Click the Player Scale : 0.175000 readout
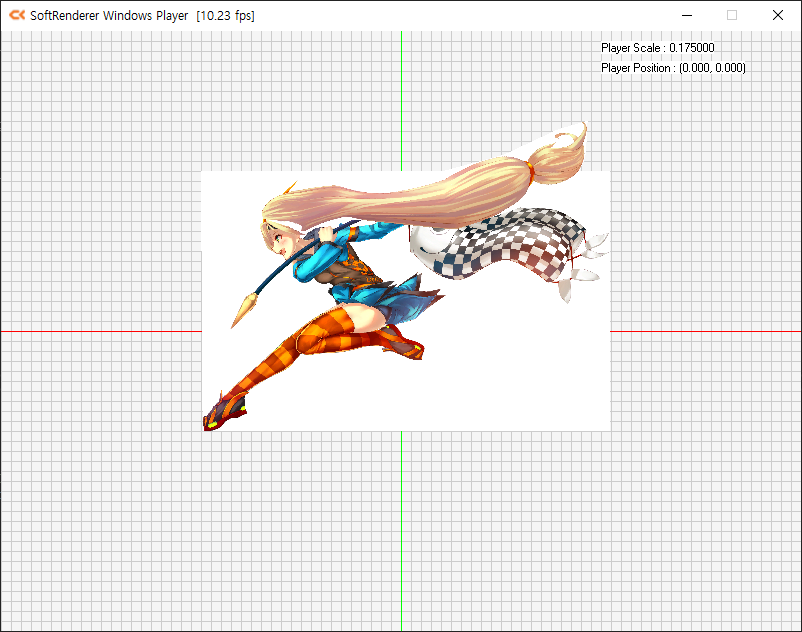The height and width of the screenshot is (632, 802). pyautogui.click(x=657, y=47)
